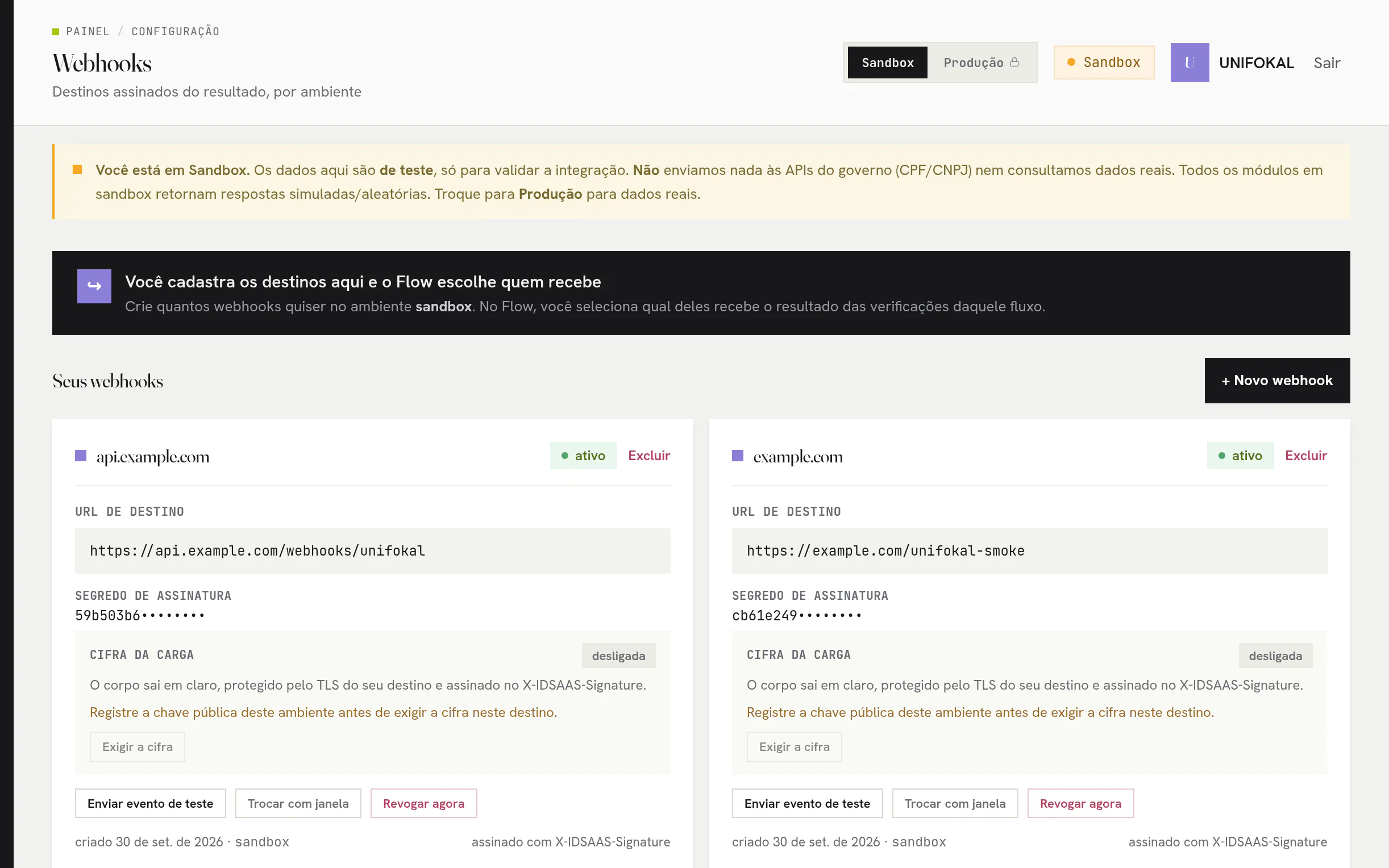
Task: Click signing secret cb61e249
Action: click(x=796, y=615)
